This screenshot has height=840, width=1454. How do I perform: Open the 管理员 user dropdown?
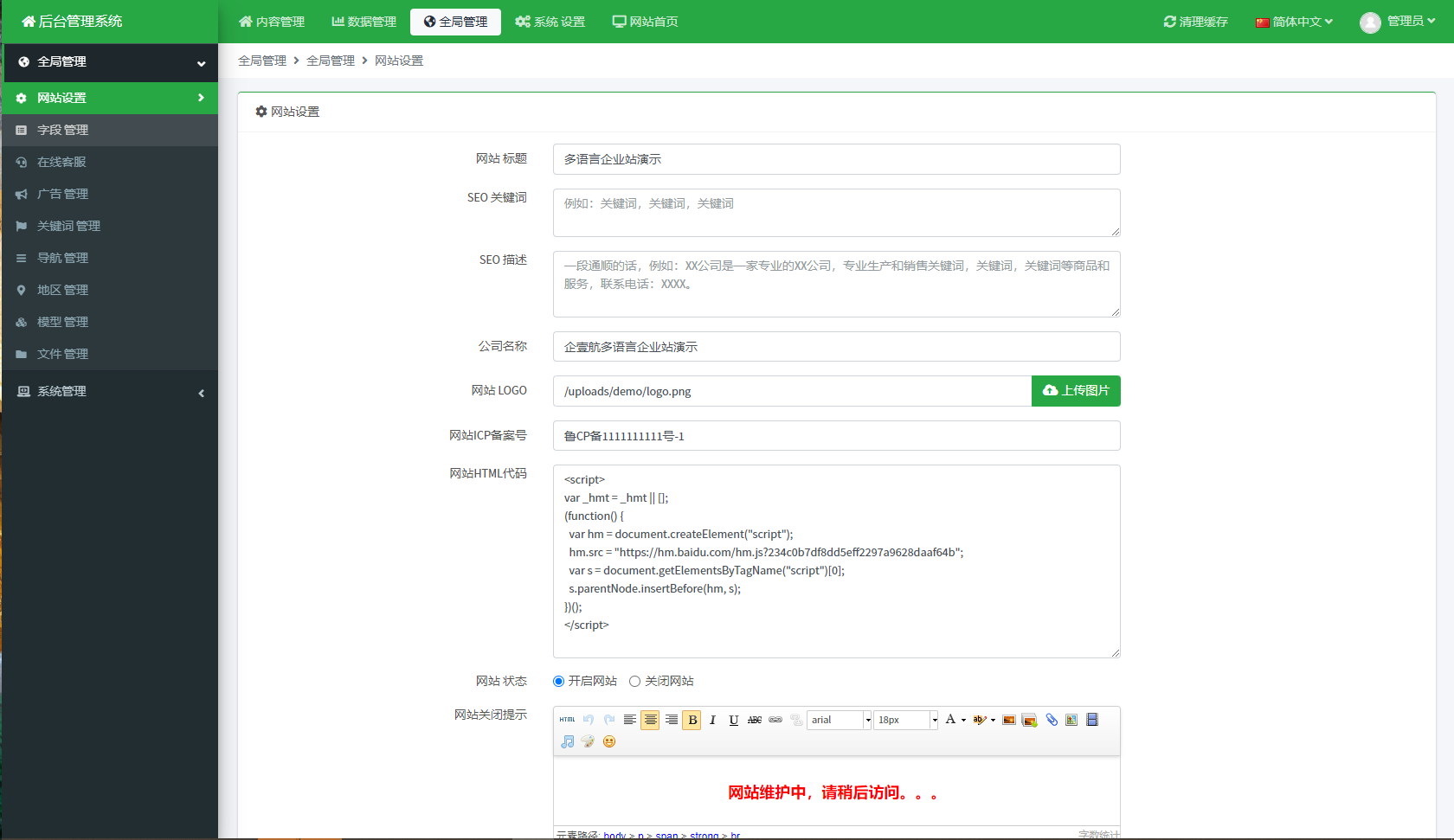click(1398, 22)
